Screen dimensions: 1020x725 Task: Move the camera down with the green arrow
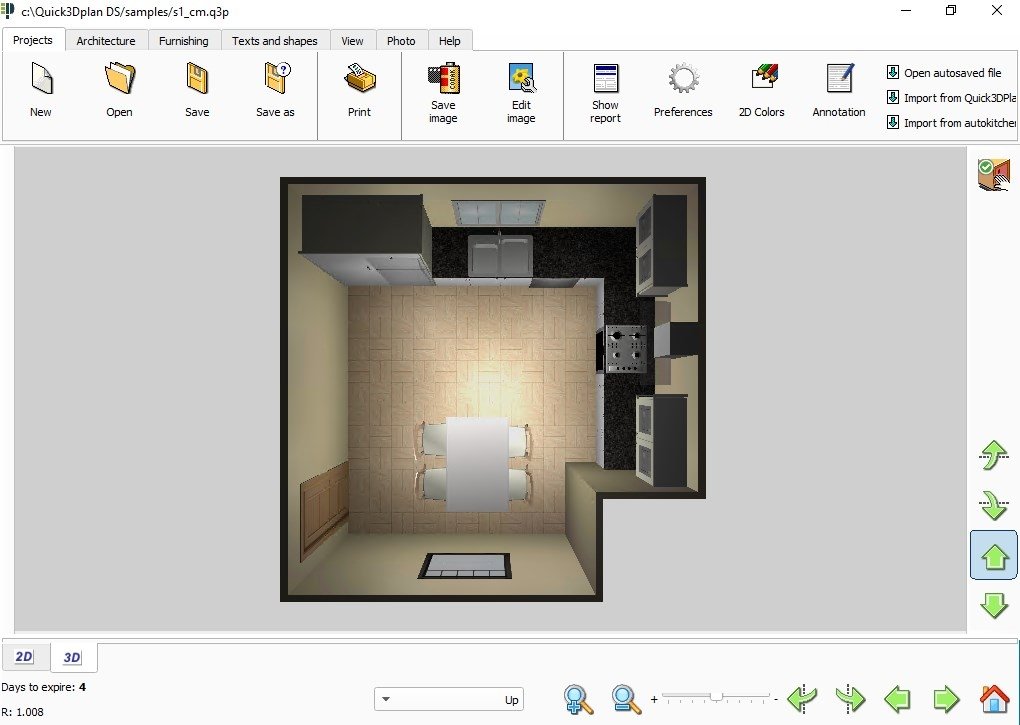tap(994, 605)
